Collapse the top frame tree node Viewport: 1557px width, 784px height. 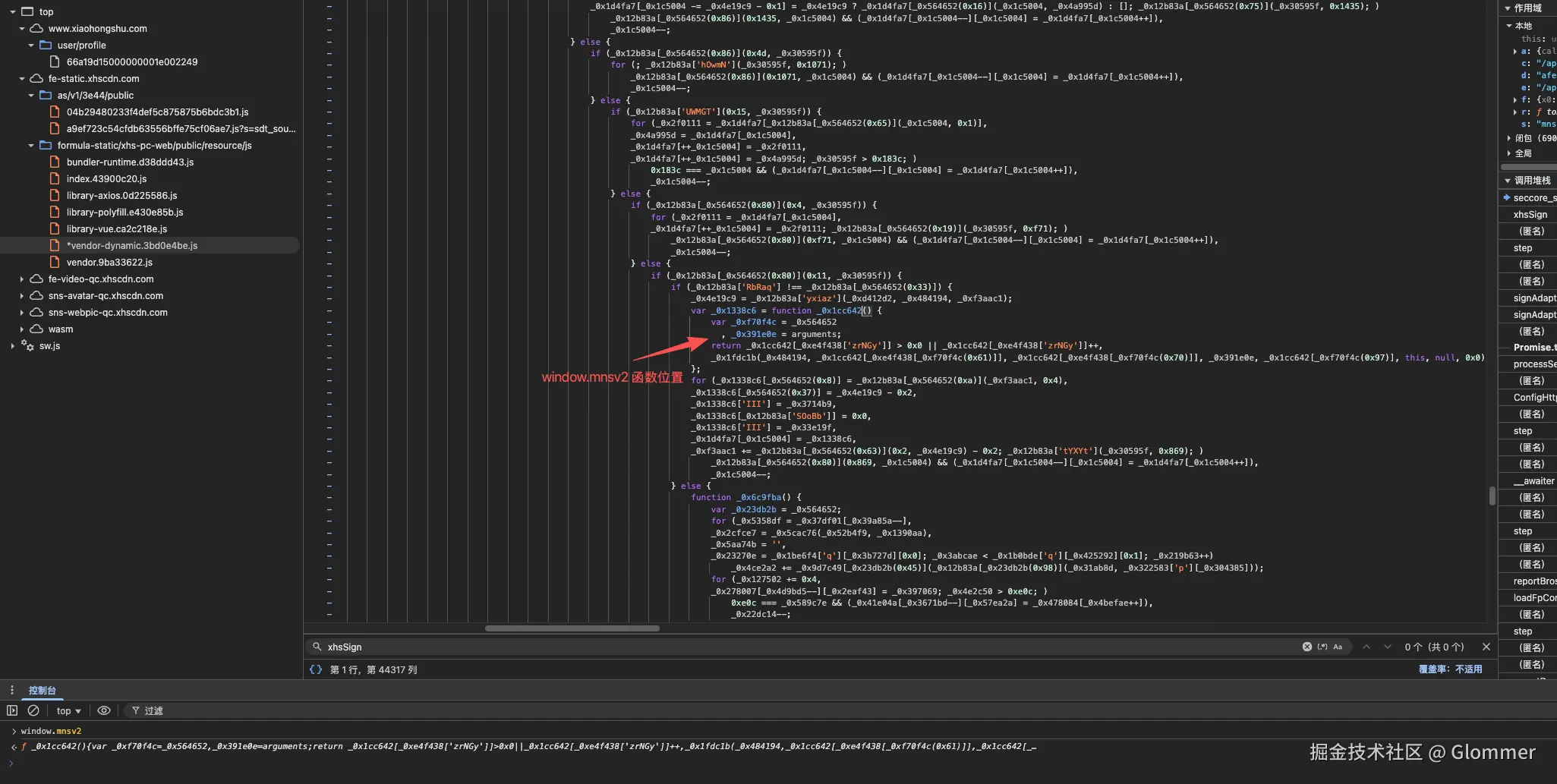coord(13,12)
